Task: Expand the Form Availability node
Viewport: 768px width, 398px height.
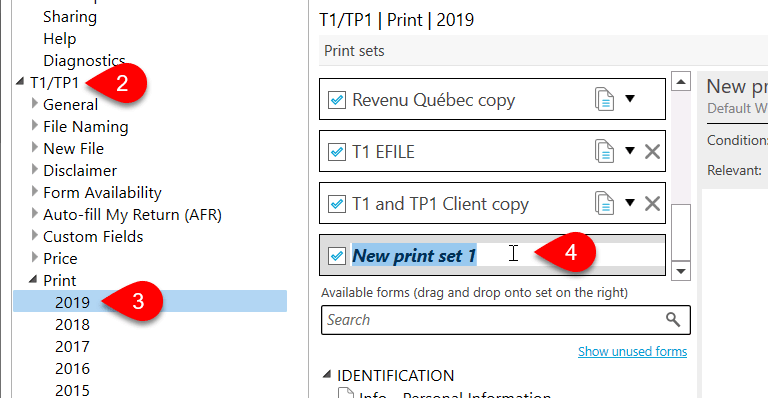Action: pos(34,191)
